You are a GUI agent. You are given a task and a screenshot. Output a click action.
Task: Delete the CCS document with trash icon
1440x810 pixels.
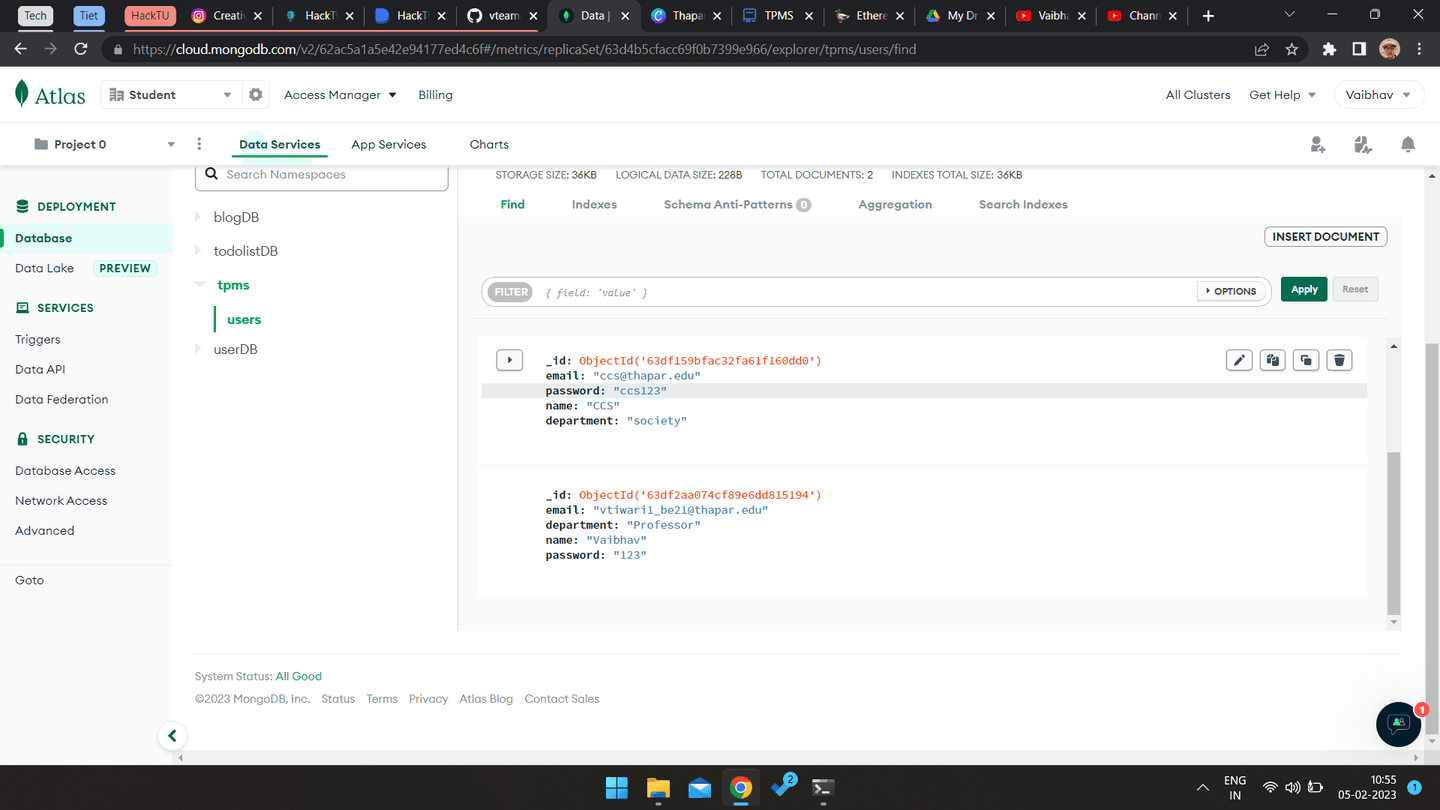pyautogui.click(x=1340, y=360)
